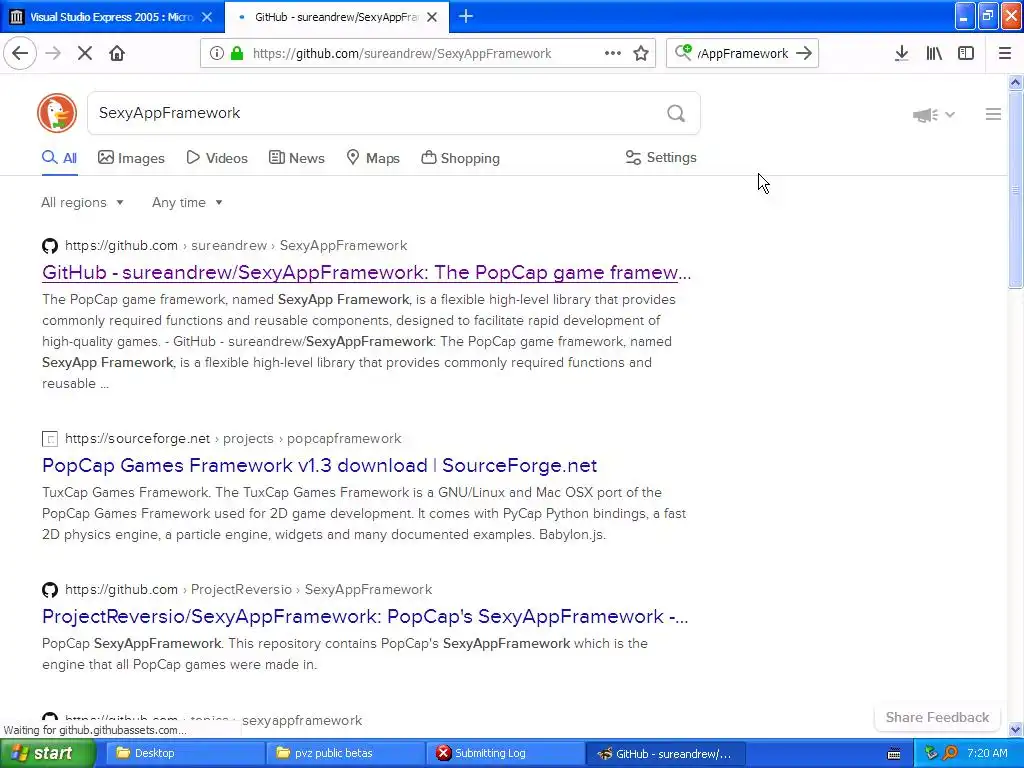Switch to pvz public betas taskbar window

pos(345,754)
